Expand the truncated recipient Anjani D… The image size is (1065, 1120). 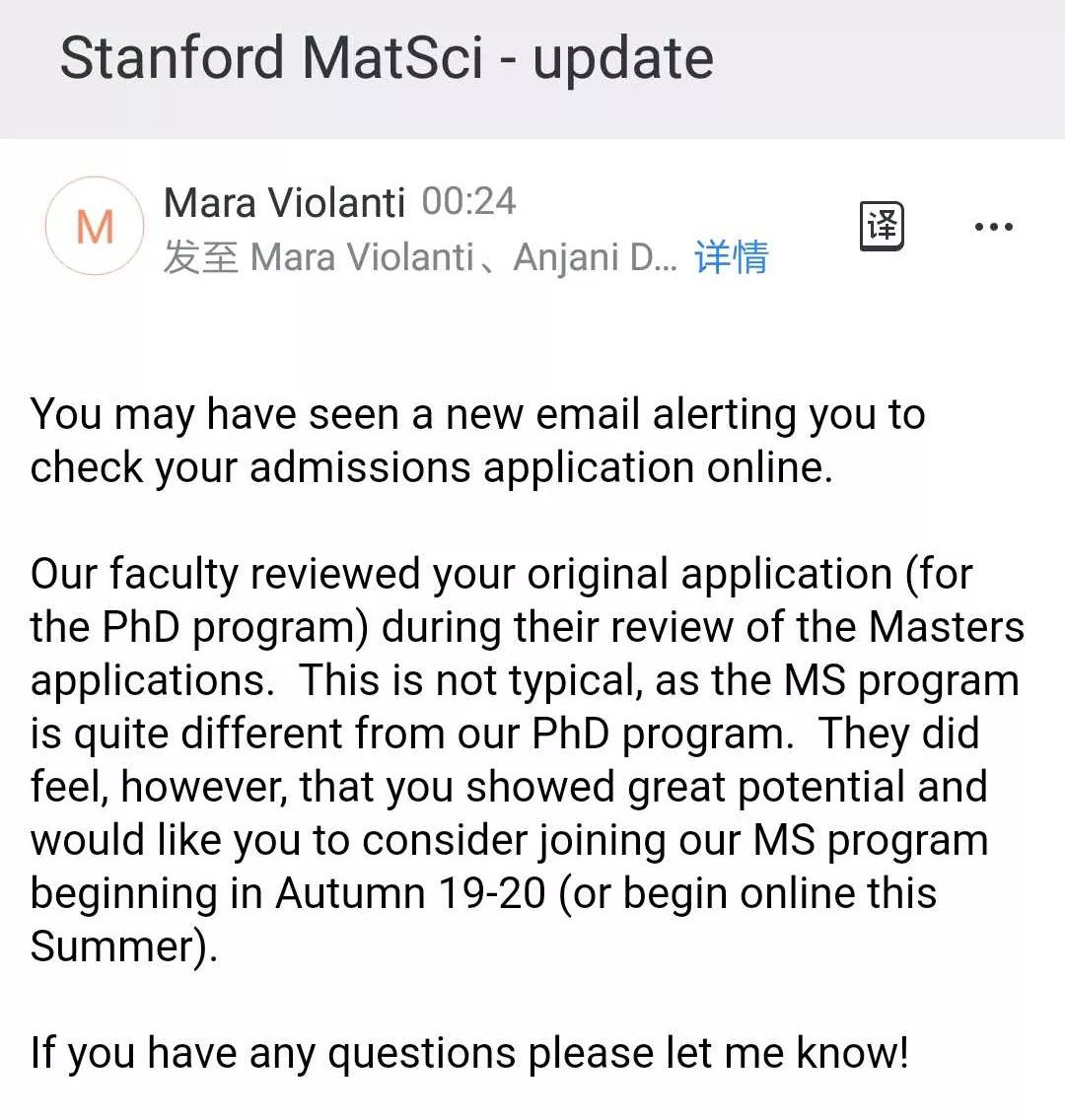(595, 257)
